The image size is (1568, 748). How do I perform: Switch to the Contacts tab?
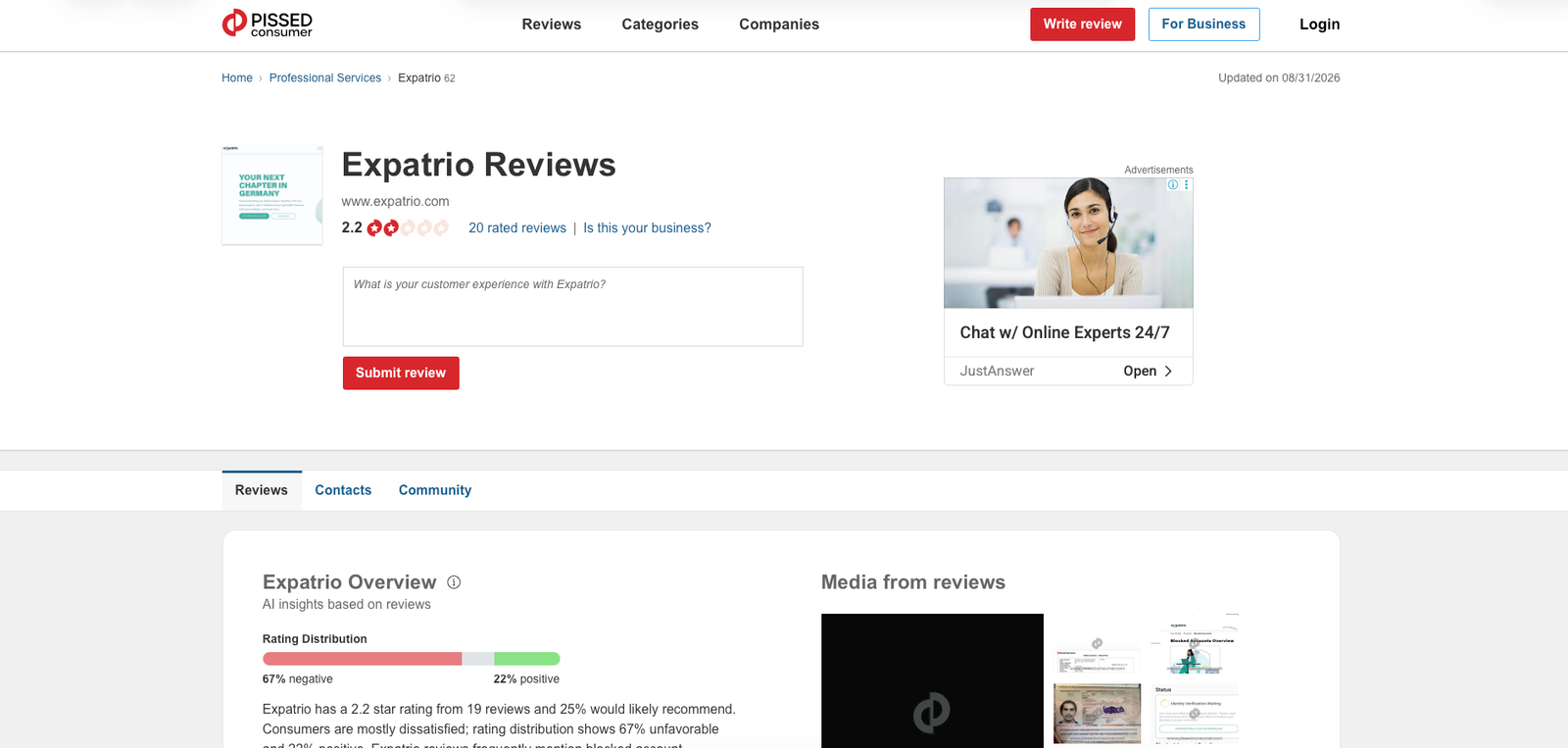(x=343, y=490)
